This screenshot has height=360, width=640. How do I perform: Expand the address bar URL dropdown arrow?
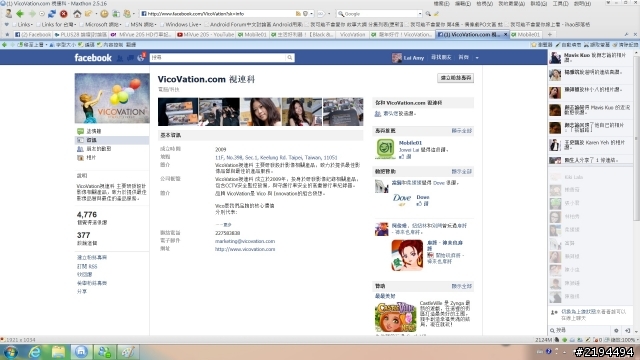(311, 14)
